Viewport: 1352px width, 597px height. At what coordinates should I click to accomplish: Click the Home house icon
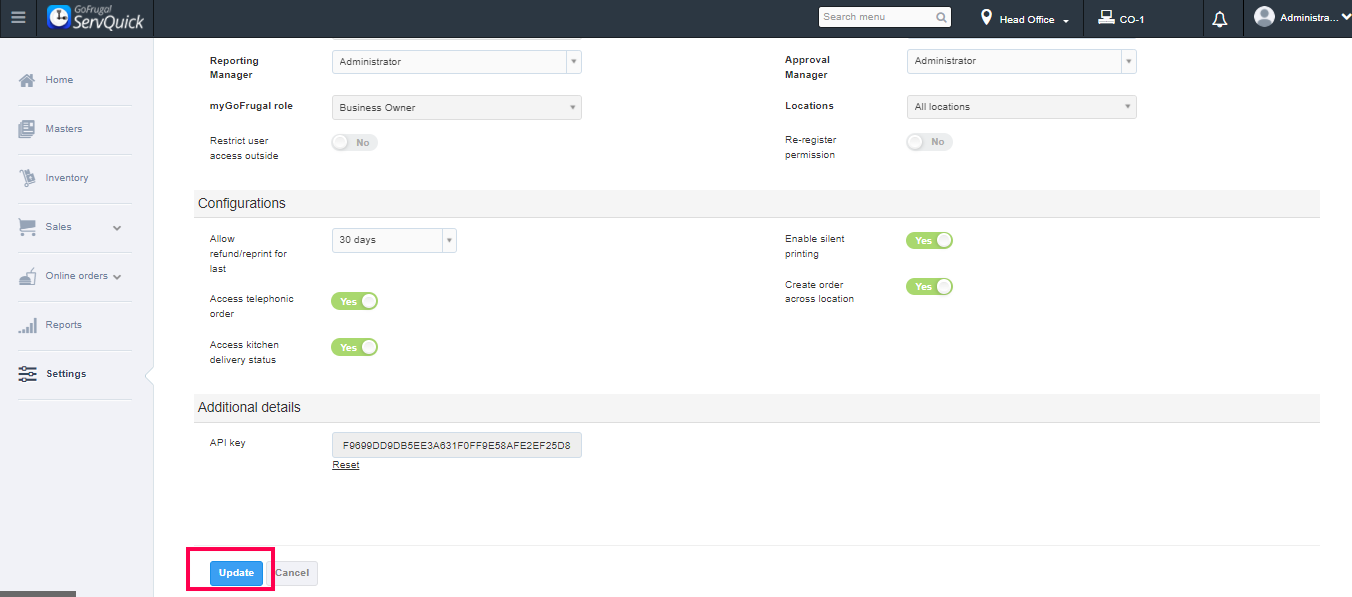[x=28, y=80]
